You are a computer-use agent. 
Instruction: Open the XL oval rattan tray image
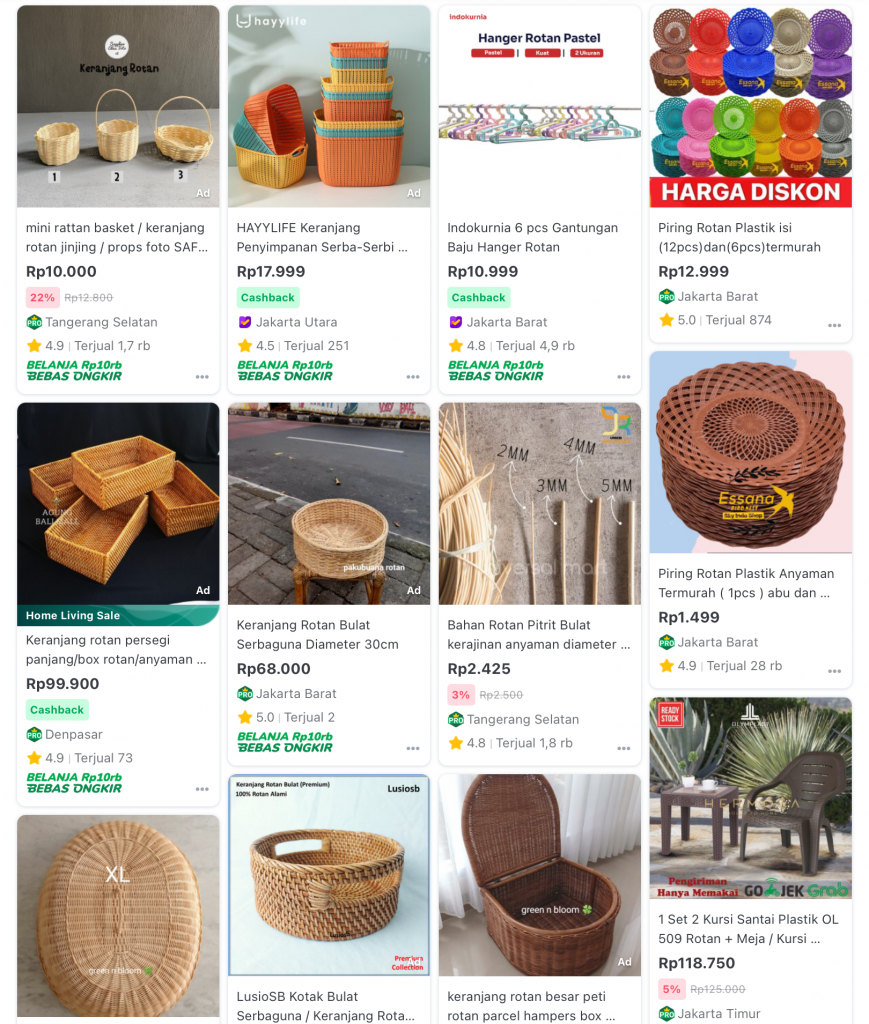click(118, 916)
